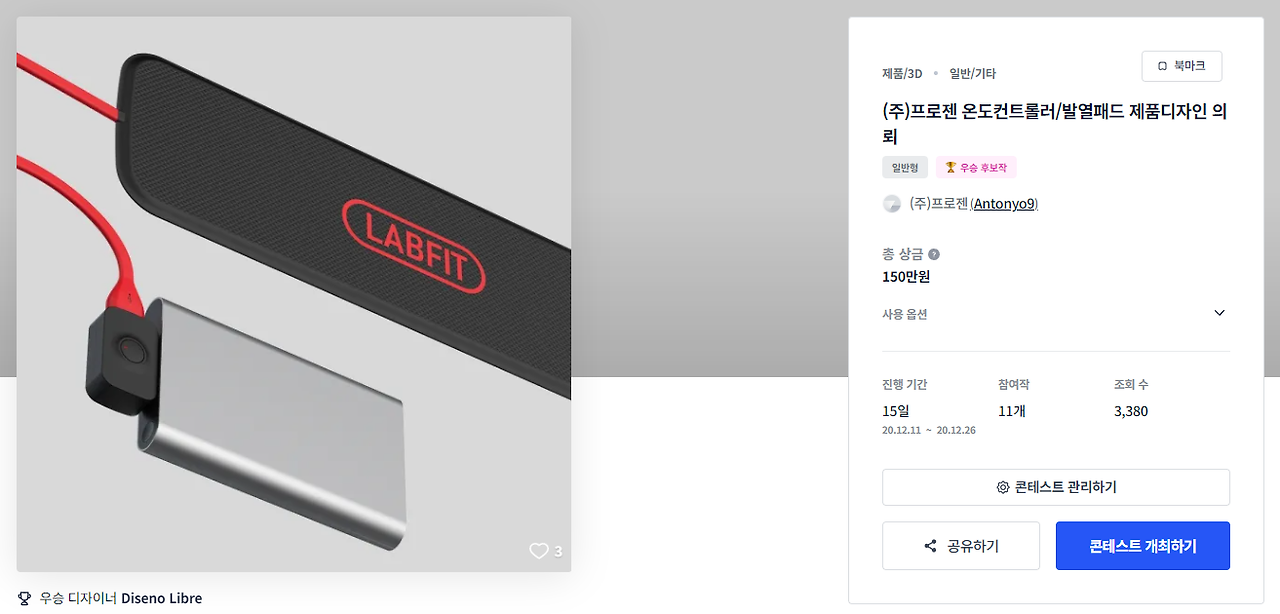Click the trophy icon in 우승 후보작 badge
This screenshot has width=1280, height=614.
click(950, 167)
